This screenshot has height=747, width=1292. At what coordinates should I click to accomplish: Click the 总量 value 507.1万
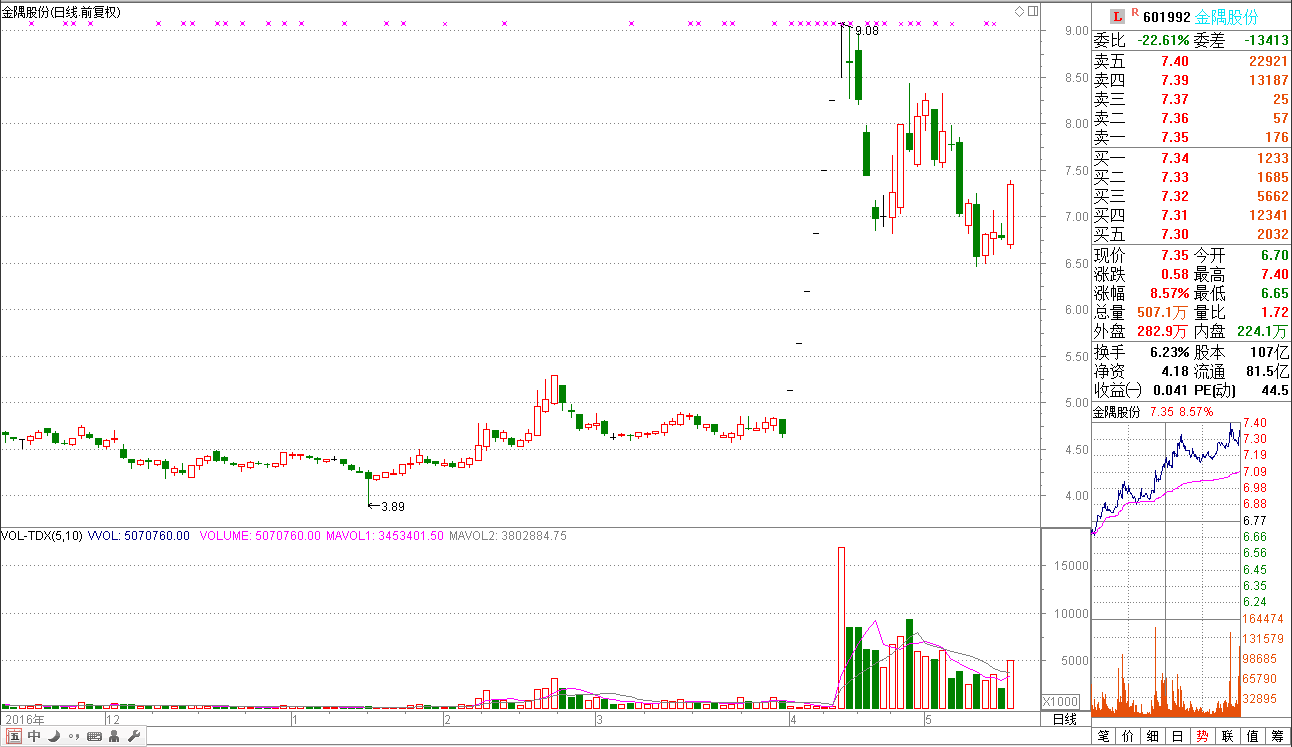1163,312
